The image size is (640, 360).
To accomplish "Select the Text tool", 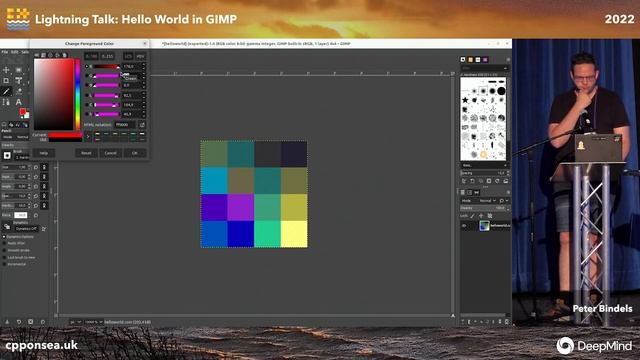I will 19,102.
